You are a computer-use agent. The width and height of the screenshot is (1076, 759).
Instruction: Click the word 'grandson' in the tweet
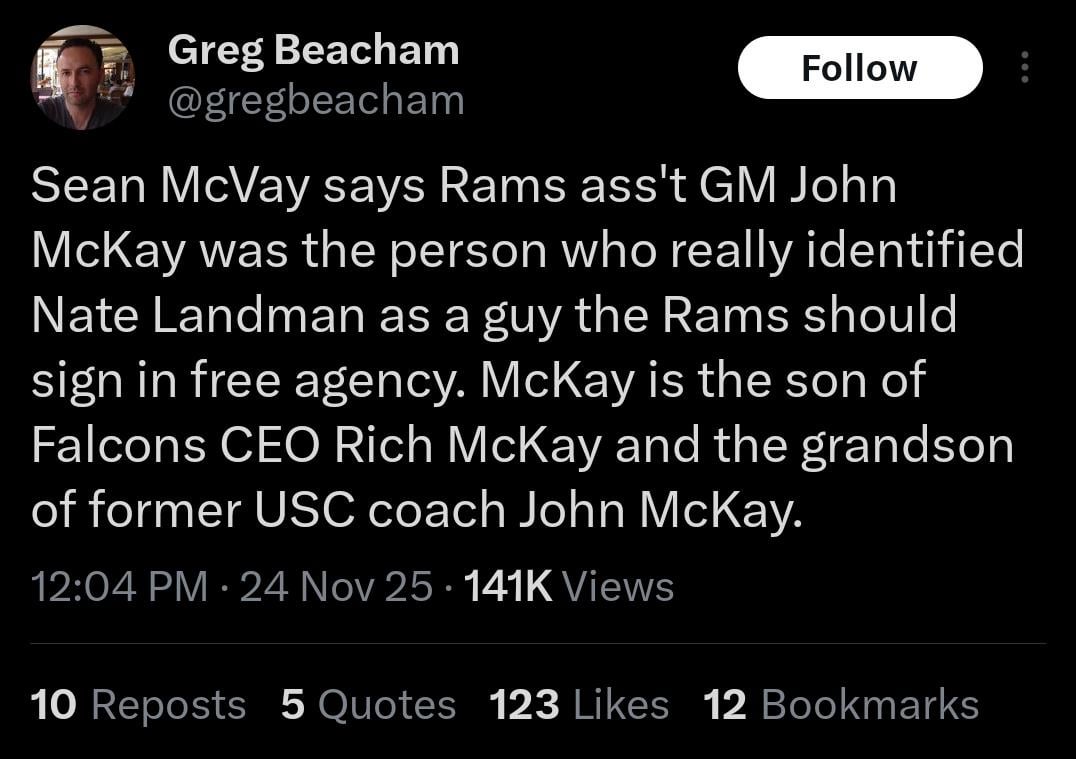coord(906,446)
